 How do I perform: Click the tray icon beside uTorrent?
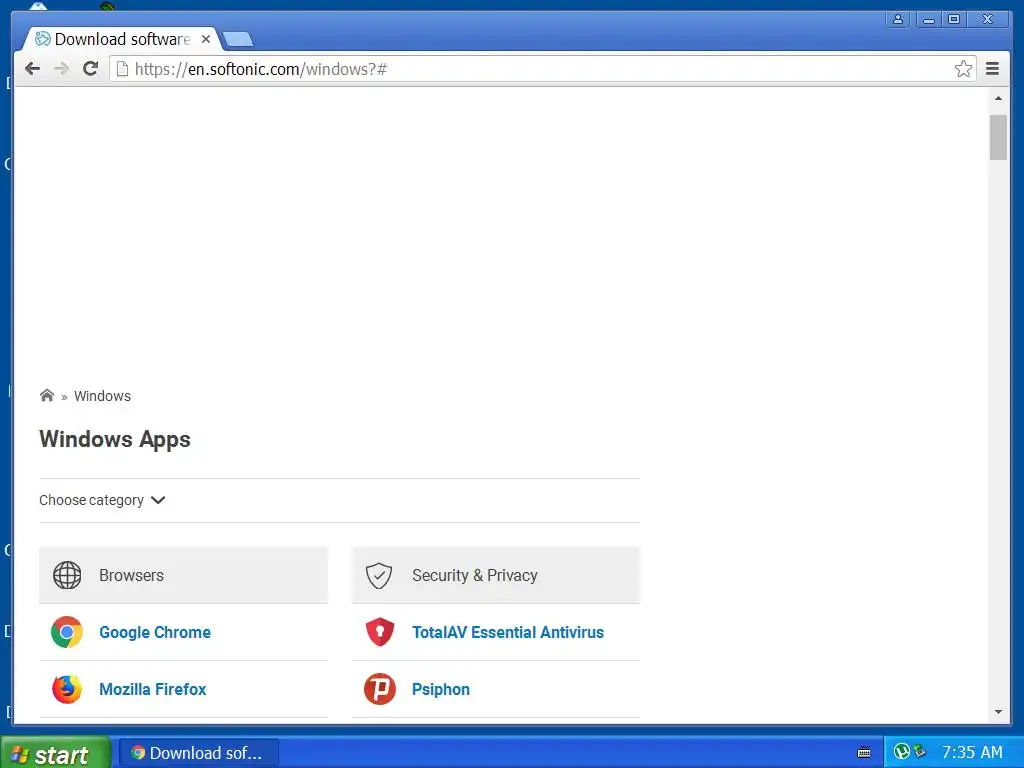(x=920, y=751)
